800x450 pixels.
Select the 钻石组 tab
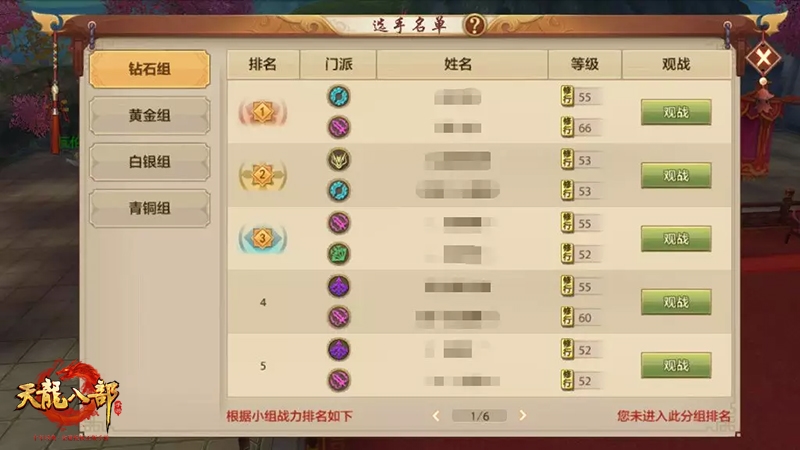(149, 69)
